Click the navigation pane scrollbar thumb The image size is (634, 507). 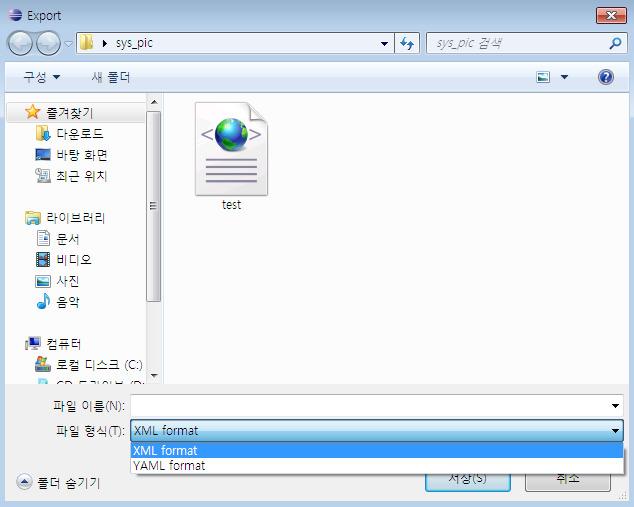point(153,206)
